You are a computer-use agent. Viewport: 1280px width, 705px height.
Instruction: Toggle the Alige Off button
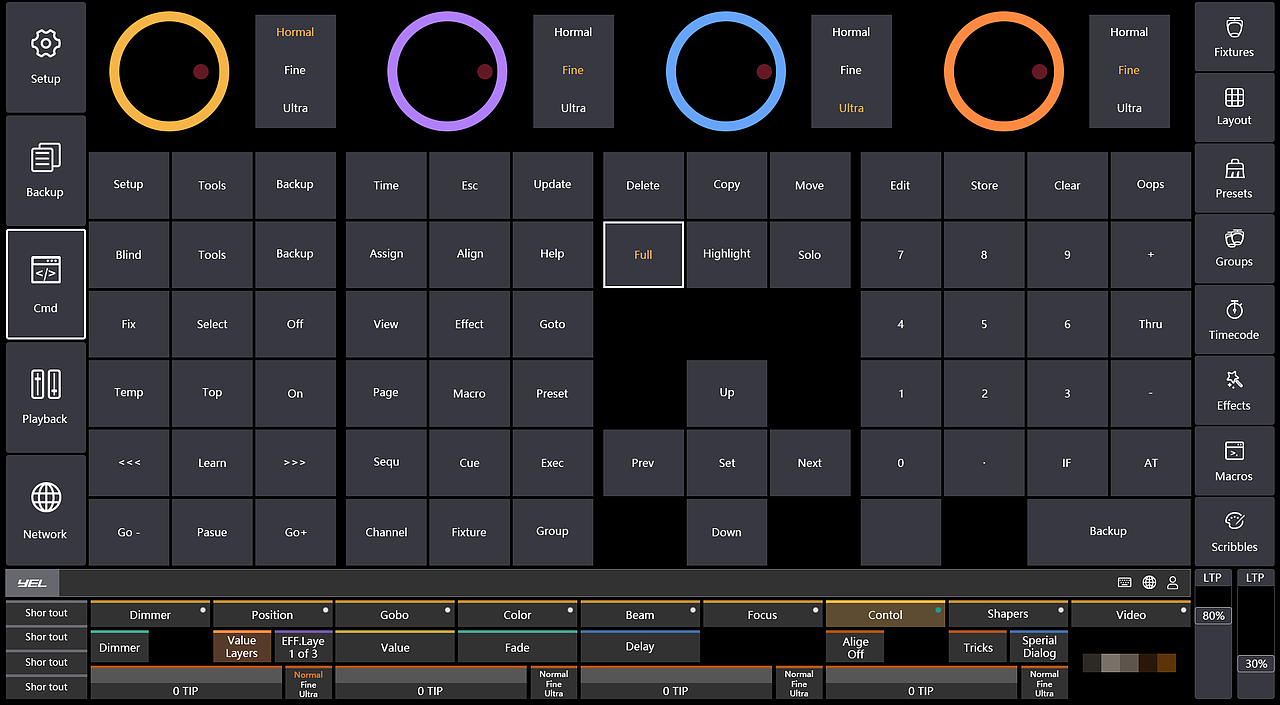(855, 647)
